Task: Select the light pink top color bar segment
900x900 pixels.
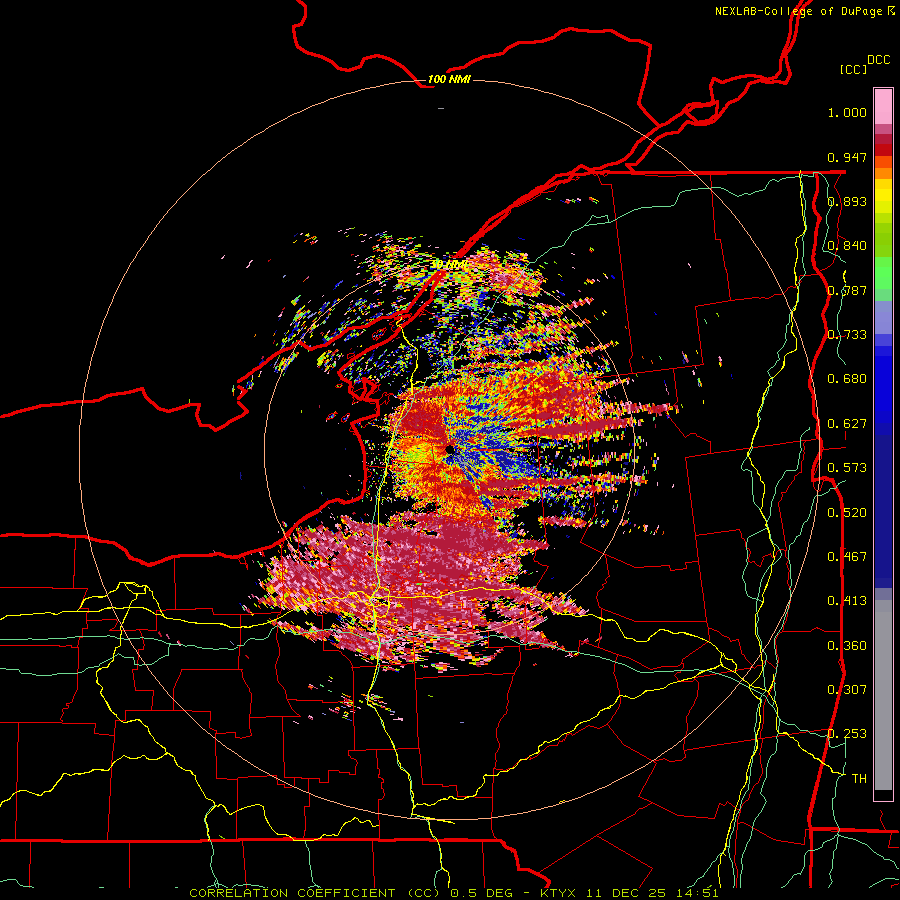Action: click(x=883, y=107)
